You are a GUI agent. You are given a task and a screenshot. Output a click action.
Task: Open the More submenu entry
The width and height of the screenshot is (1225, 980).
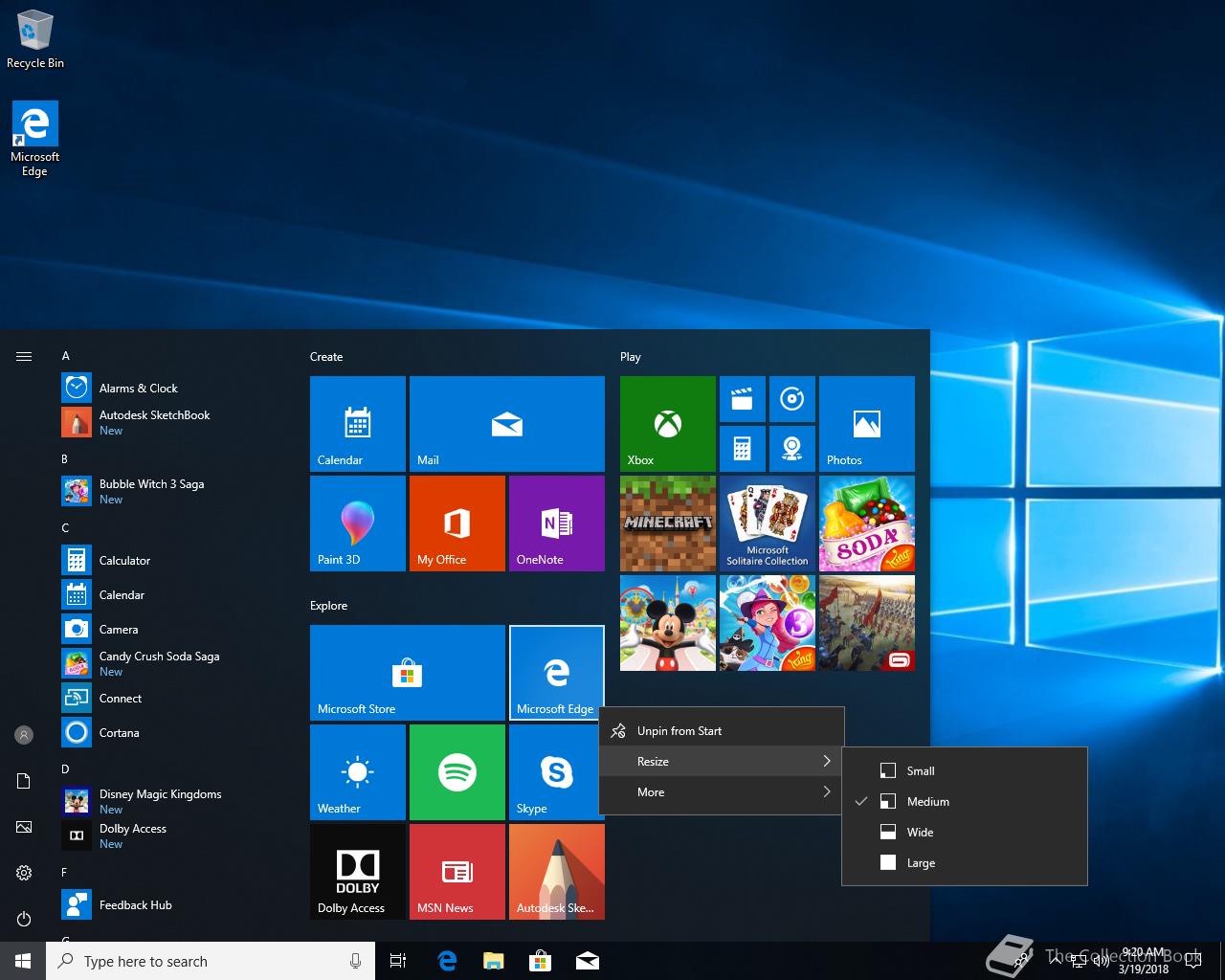(722, 792)
